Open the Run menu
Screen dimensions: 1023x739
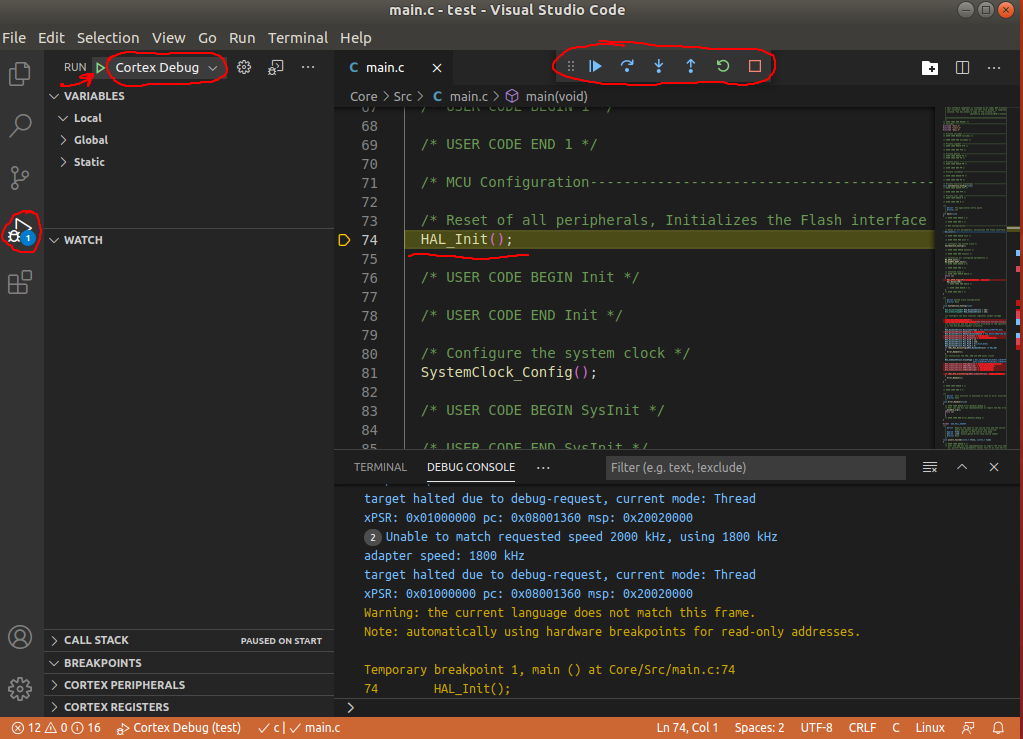pos(242,38)
